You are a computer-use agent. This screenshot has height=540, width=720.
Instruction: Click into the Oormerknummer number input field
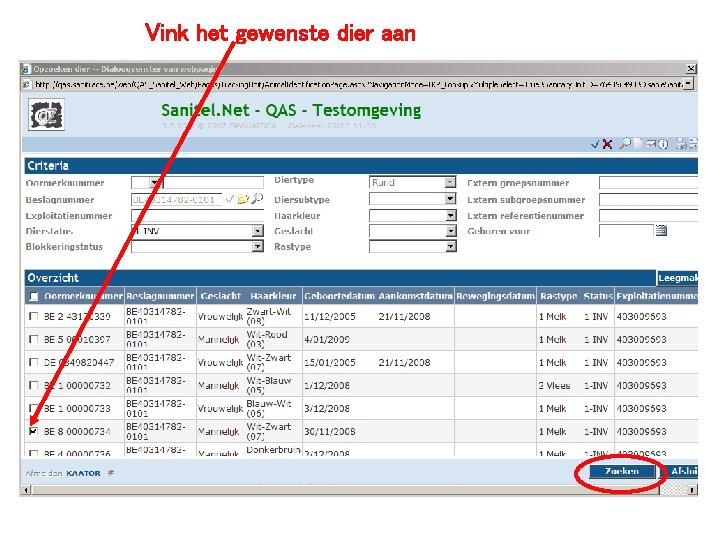tap(214, 183)
